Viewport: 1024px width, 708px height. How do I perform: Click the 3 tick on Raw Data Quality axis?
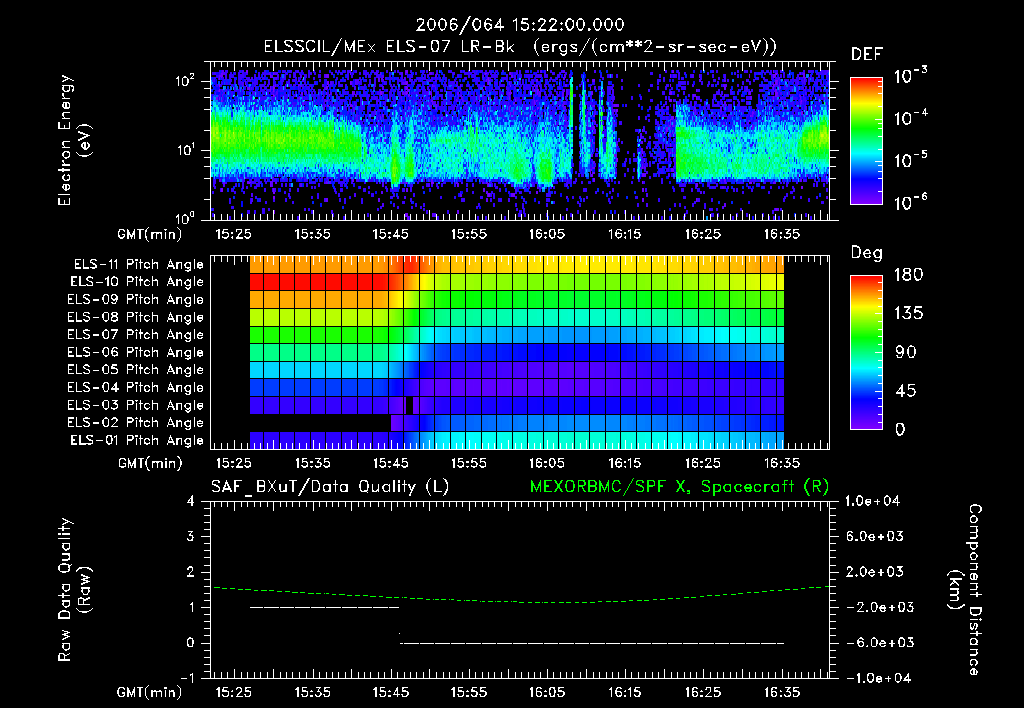coord(191,536)
